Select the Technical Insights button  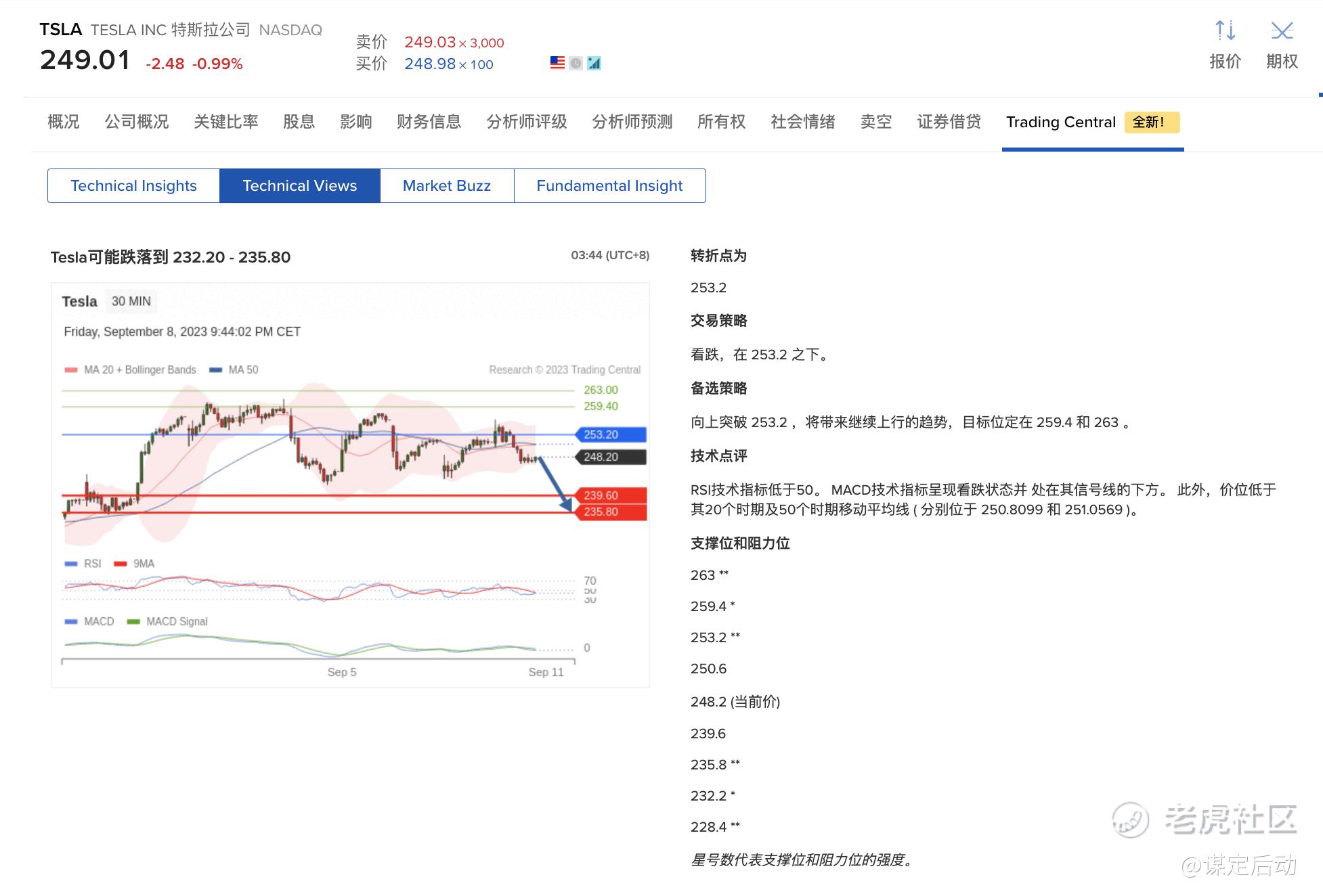point(133,185)
